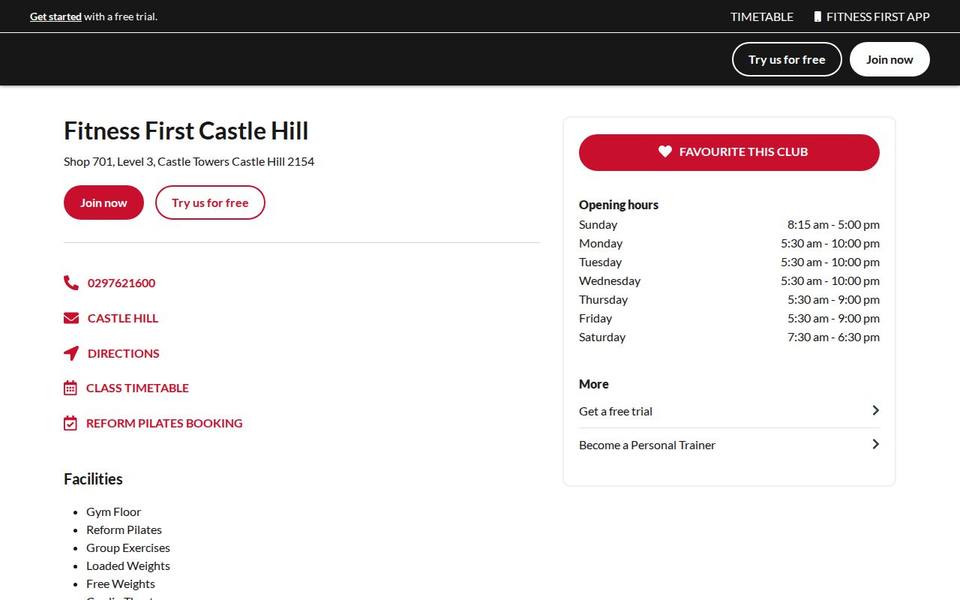
Task: Click the calendar icon beside CLASS TIMETABLE
Action: pos(70,388)
